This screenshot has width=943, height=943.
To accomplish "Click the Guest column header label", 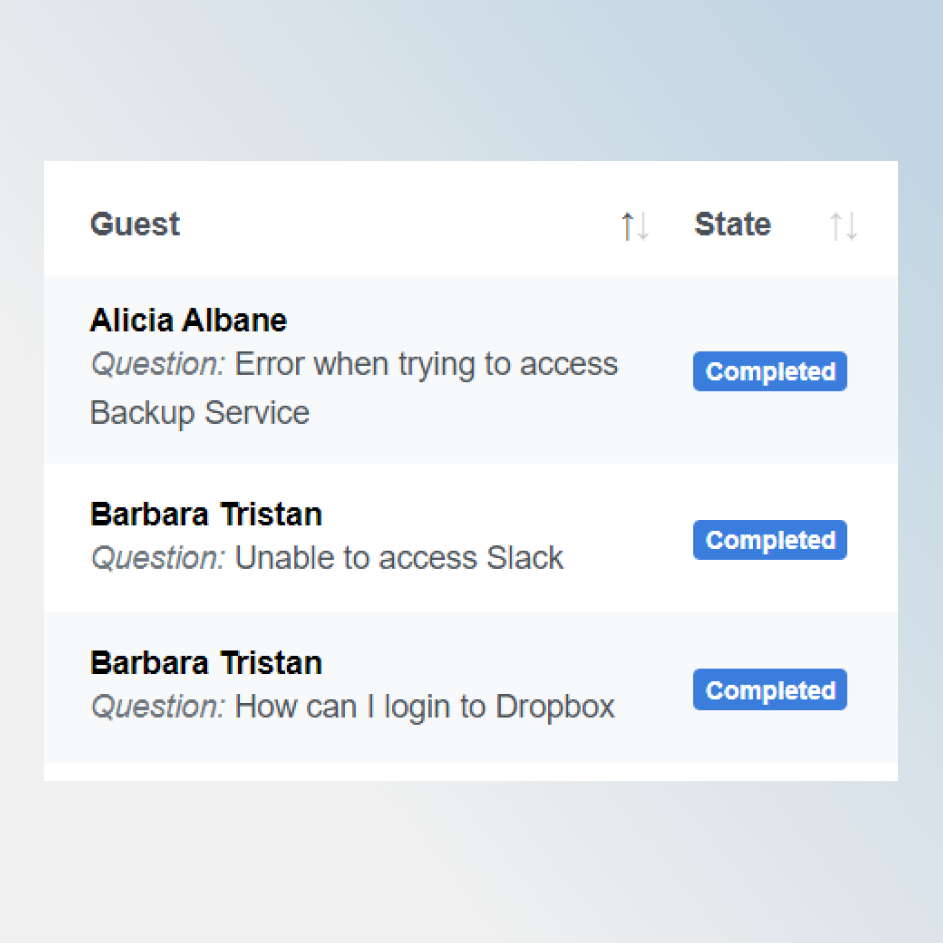I will click(135, 224).
